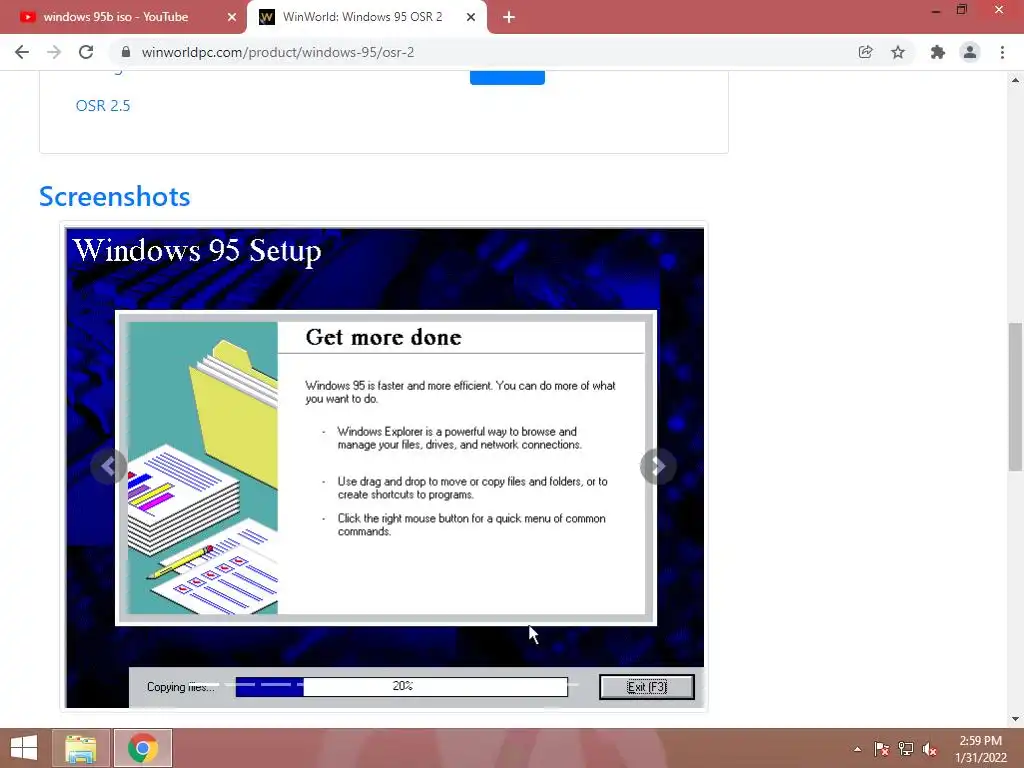Go back with the browser back arrow
This screenshot has height=768, width=1024.
[22, 52]
